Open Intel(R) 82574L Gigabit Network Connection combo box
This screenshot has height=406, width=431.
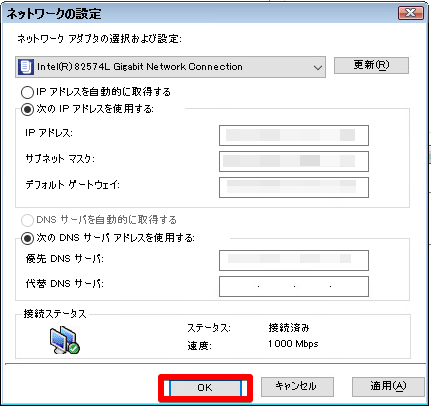(170, 67)
